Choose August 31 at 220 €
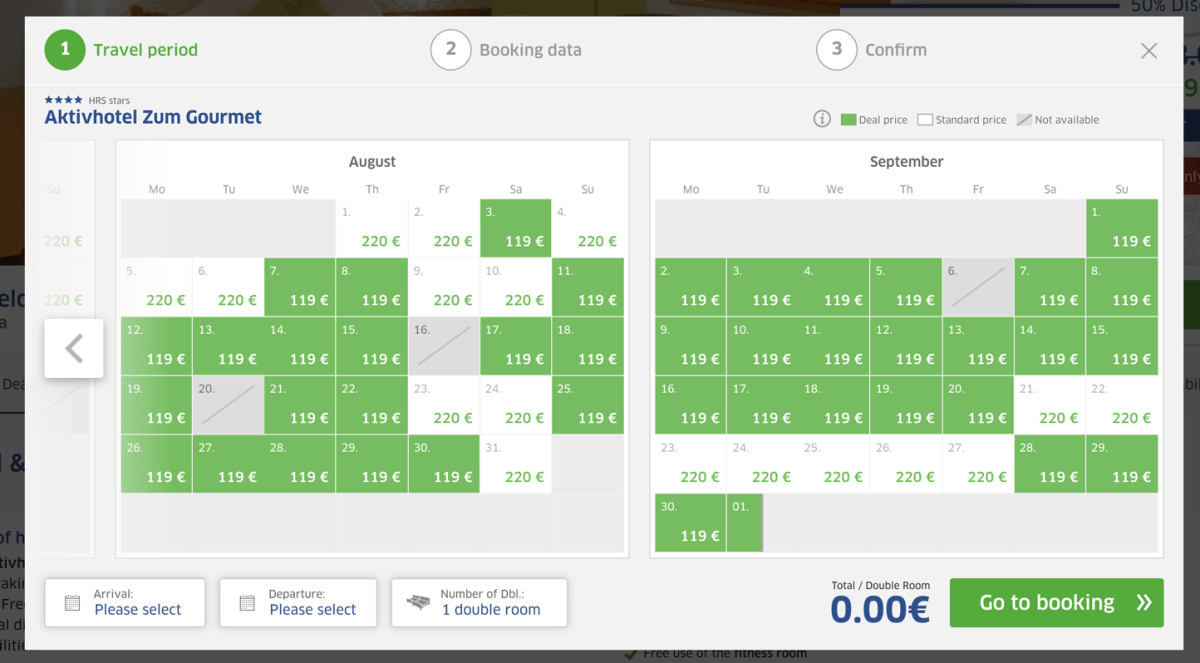1200x663 pixels. pyautogui.click(x=515, y=464)
